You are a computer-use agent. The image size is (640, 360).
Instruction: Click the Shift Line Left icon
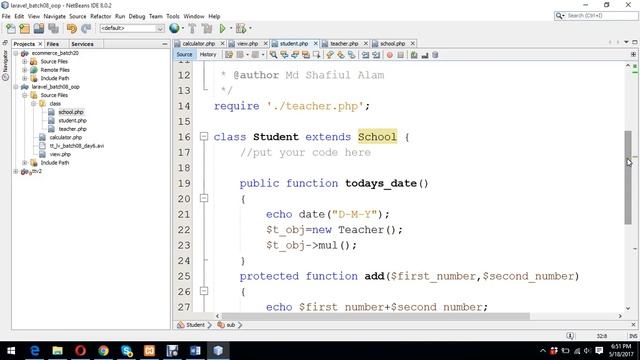tap(365, 55)
